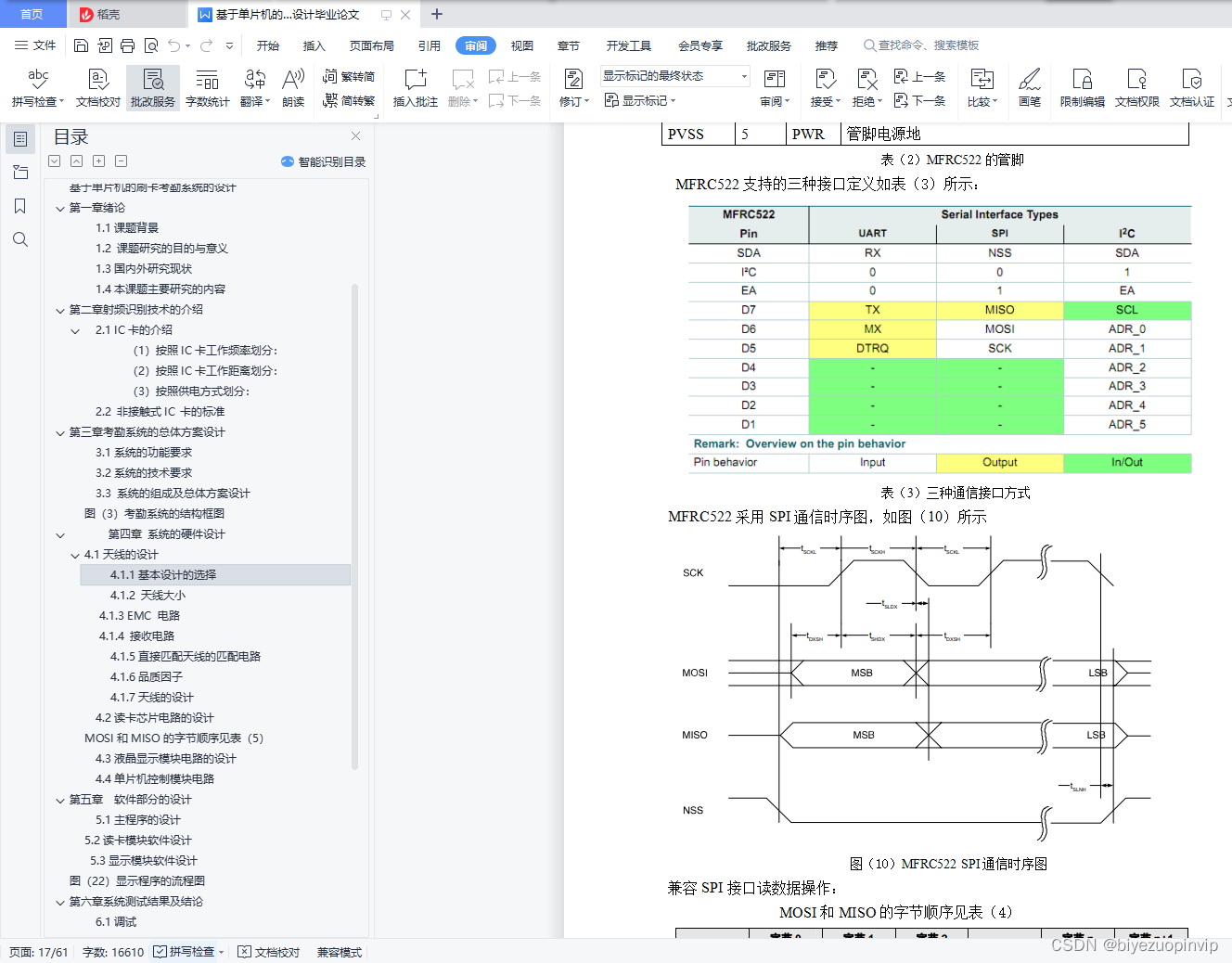Click the 字数: 16610 word count
The width and height of the screenshot is (1232, 963).
(x=113, y=952)
